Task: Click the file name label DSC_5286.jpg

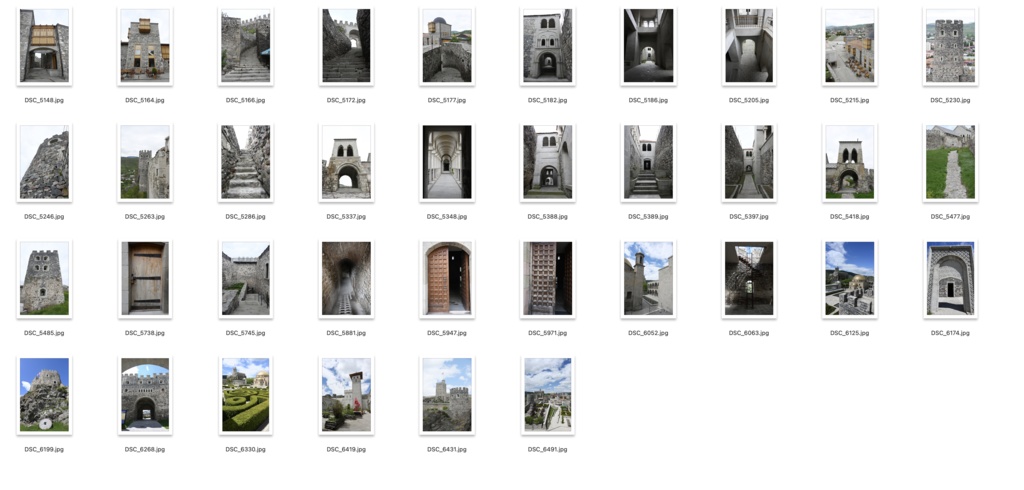Action: point(246,217)
